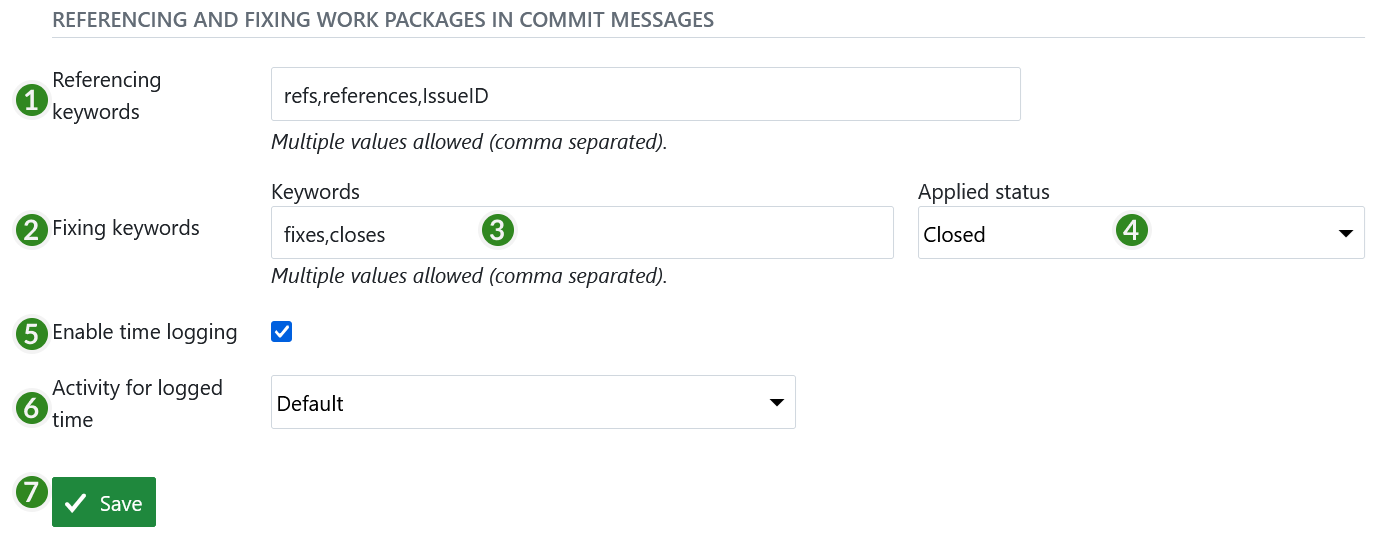Viewport: 1389px width, 544px height.
Task: Click the number 3 badge in Keywords field
Action: (x=497, y=230)
